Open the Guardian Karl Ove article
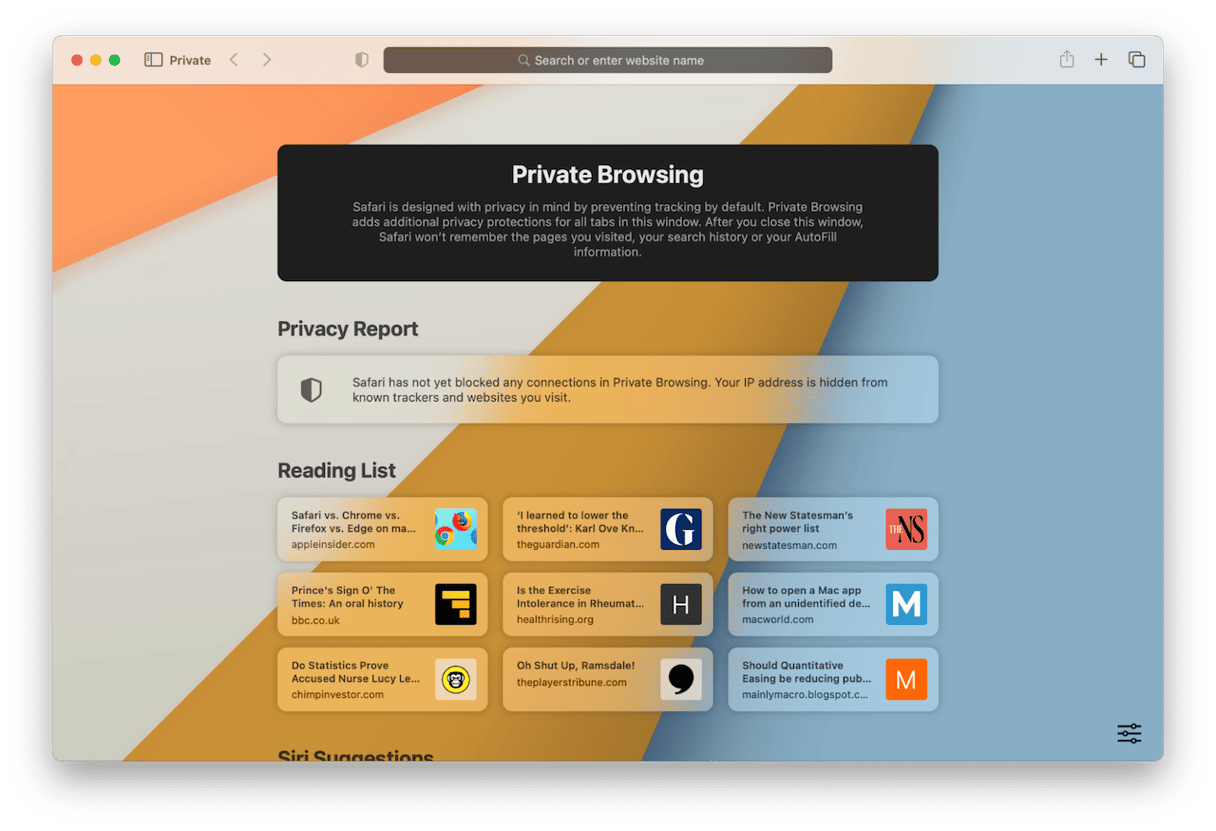The image size is (1216, 831). click(580, 529)
